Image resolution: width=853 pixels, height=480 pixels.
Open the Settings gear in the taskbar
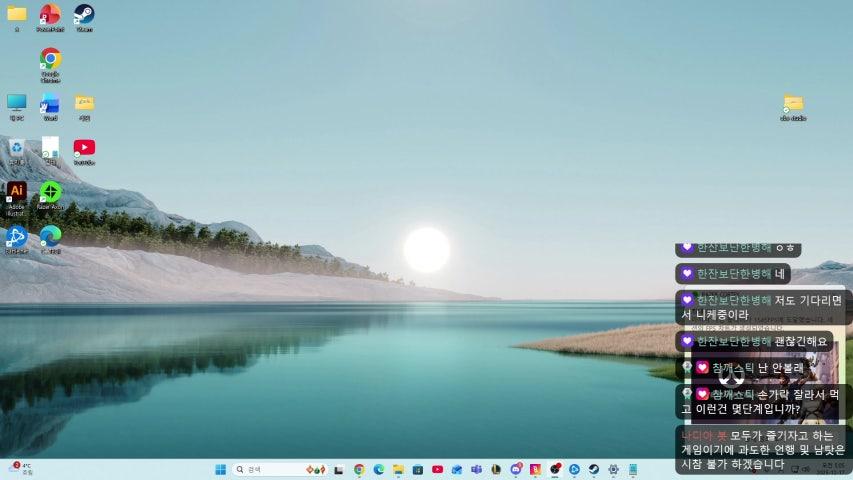pos(613,469)
